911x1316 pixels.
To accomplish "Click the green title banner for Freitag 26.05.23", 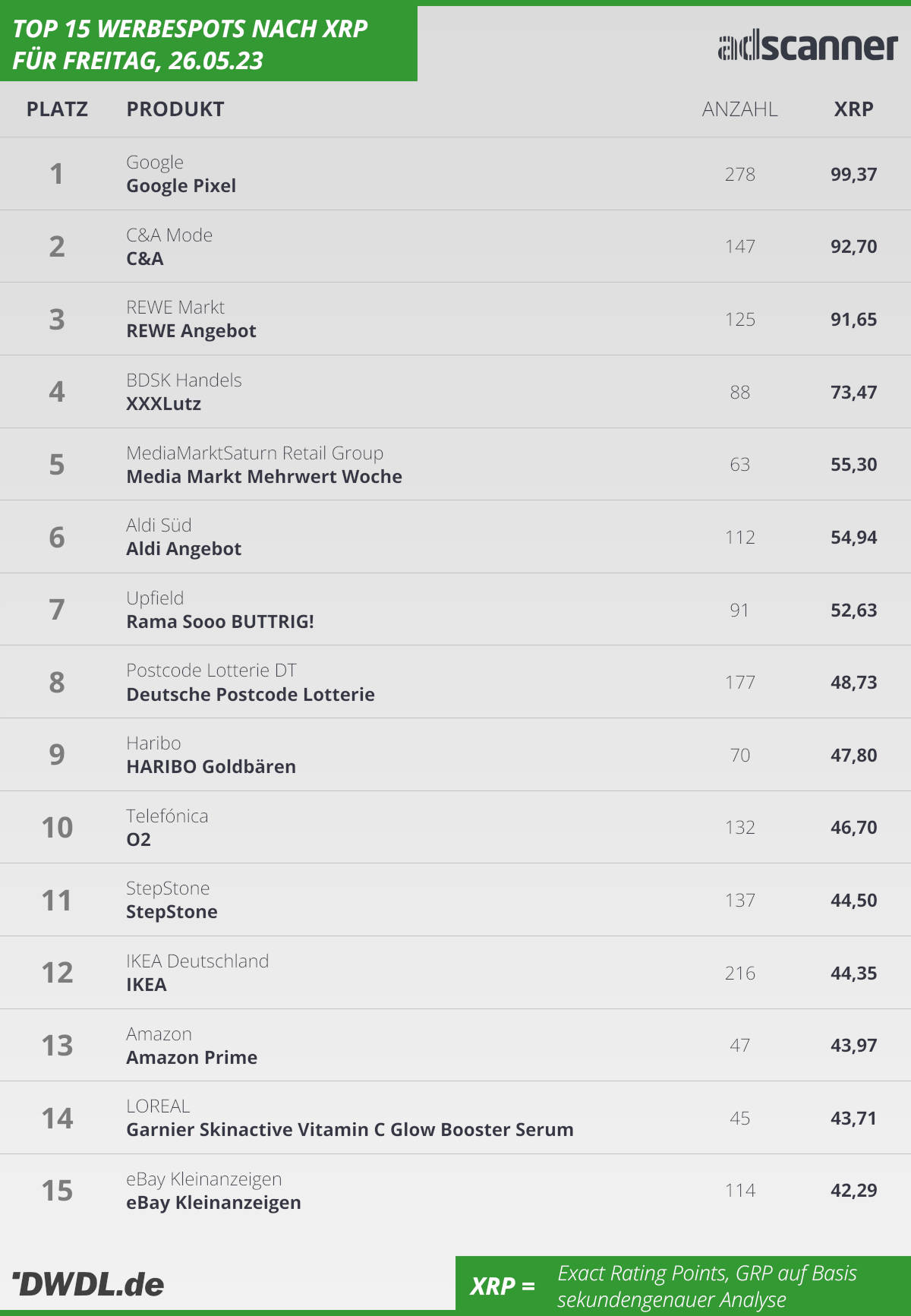I will [x=209, y=43].
